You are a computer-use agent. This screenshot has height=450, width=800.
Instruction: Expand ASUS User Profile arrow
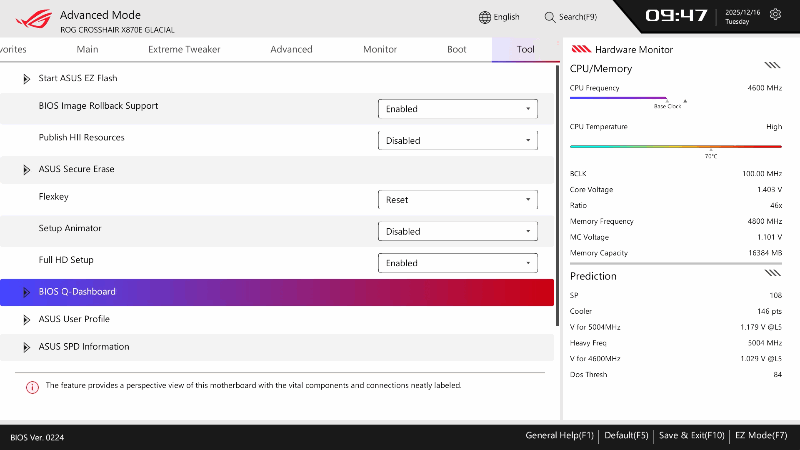click(x=27, y=319)
